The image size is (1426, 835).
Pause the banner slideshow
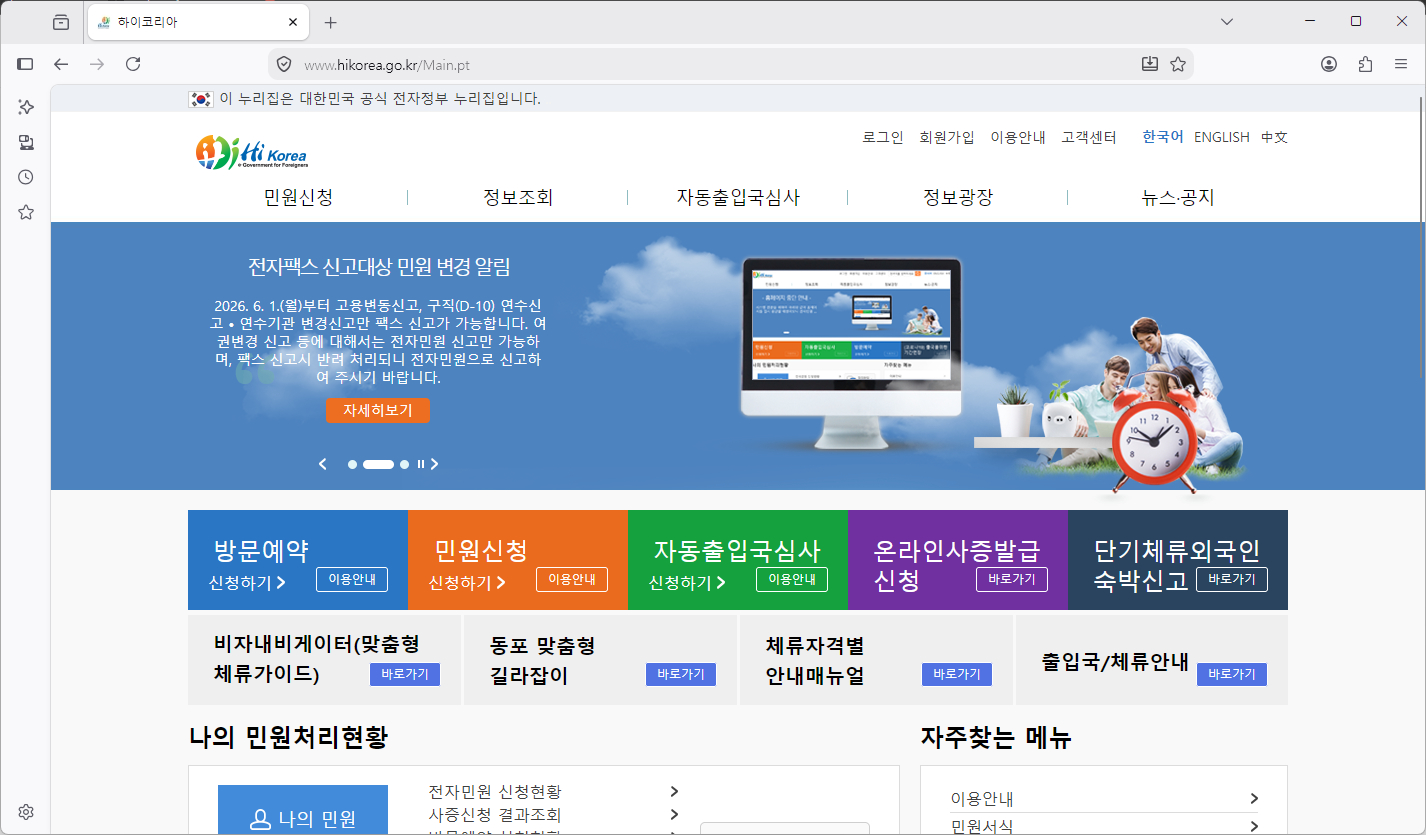coord(421,464)
